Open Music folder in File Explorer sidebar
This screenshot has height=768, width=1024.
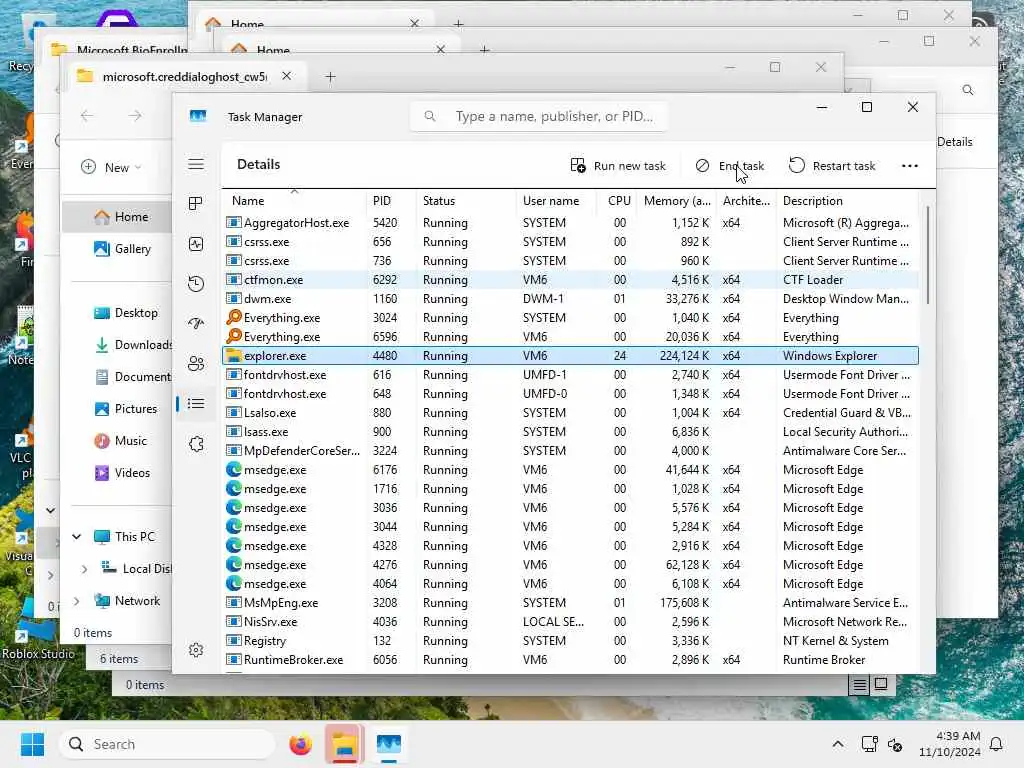(120, 441)
